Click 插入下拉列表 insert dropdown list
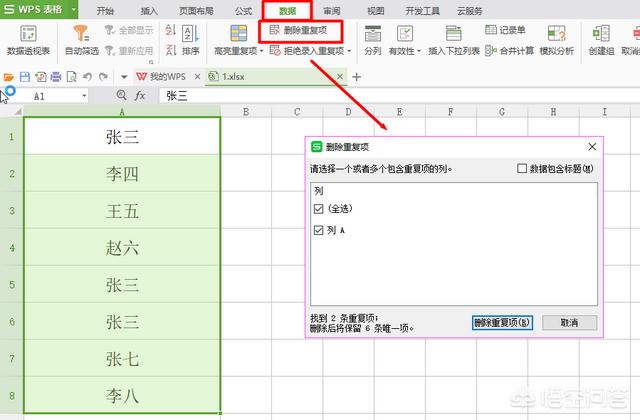640x420 pixels. click(453, 40)
